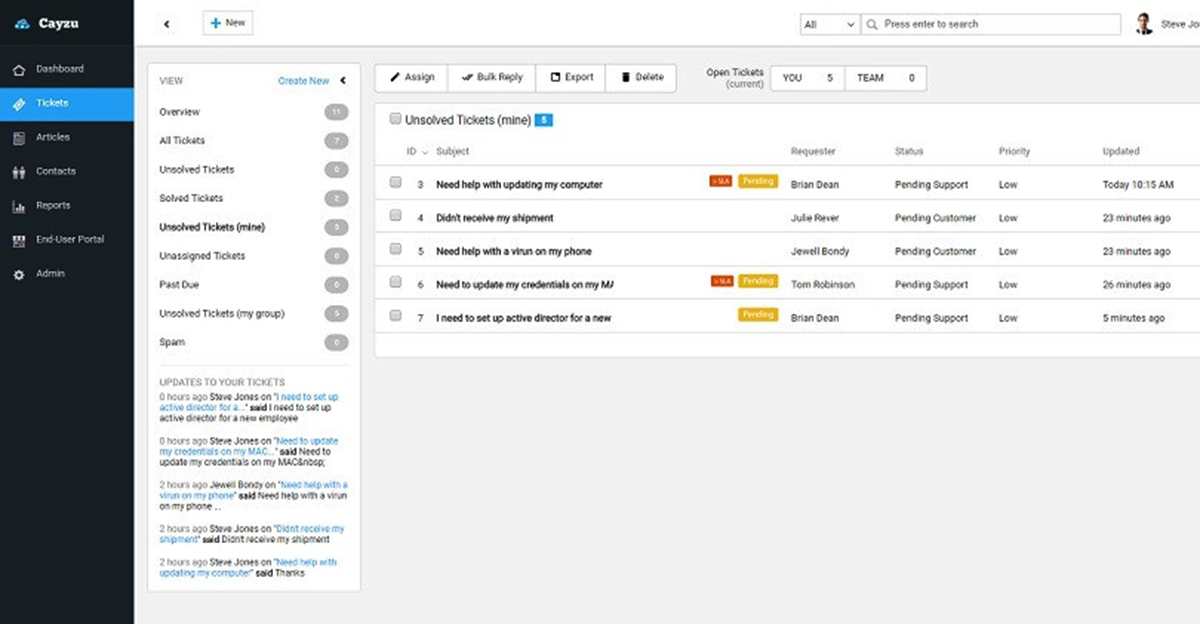The height and width of the screenshot is (624, 1200).
Task: Click the Bulk Reply button
Action: coord(491,77)
